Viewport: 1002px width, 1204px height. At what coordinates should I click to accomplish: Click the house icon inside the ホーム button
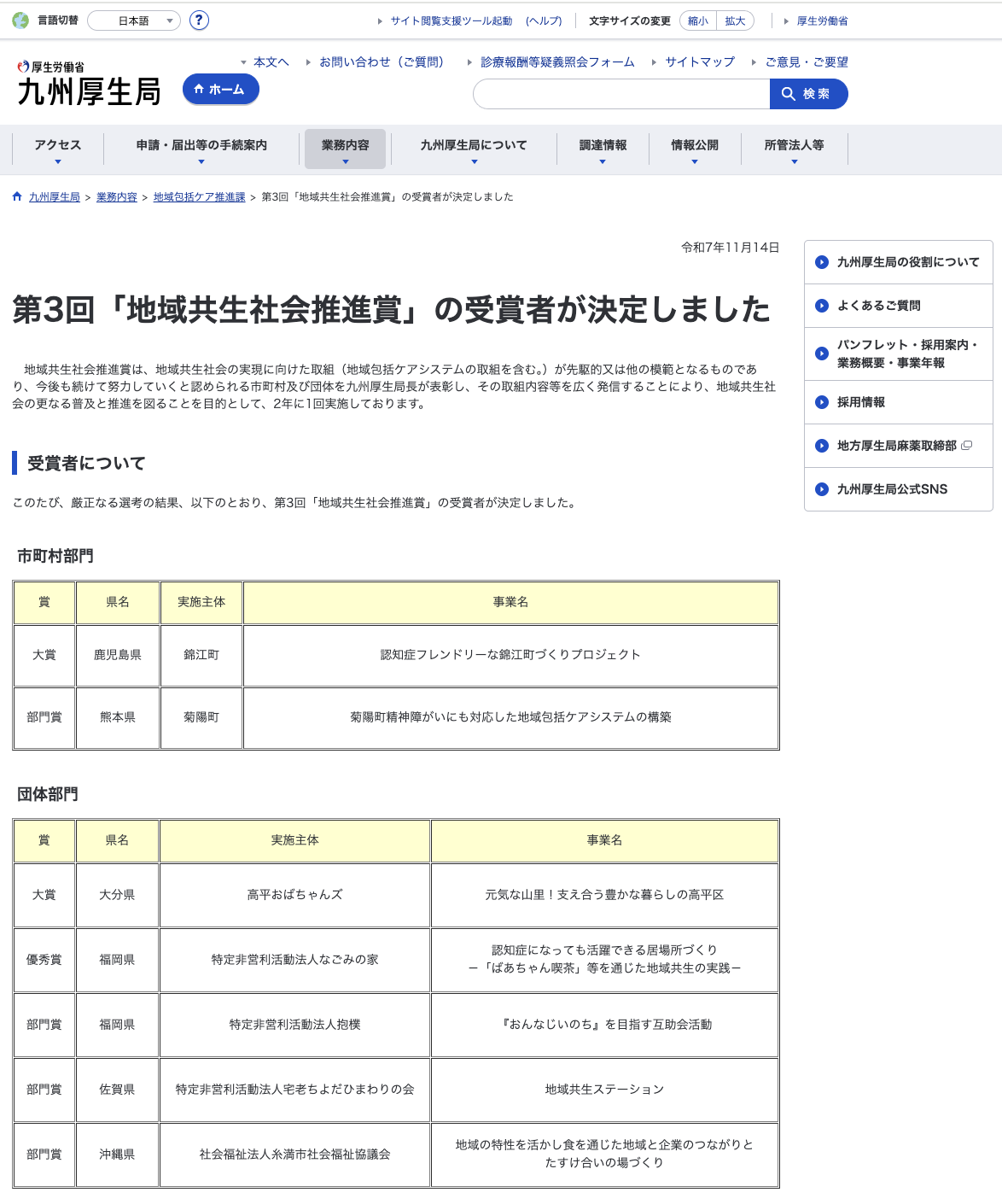click(x=198, y=89)
